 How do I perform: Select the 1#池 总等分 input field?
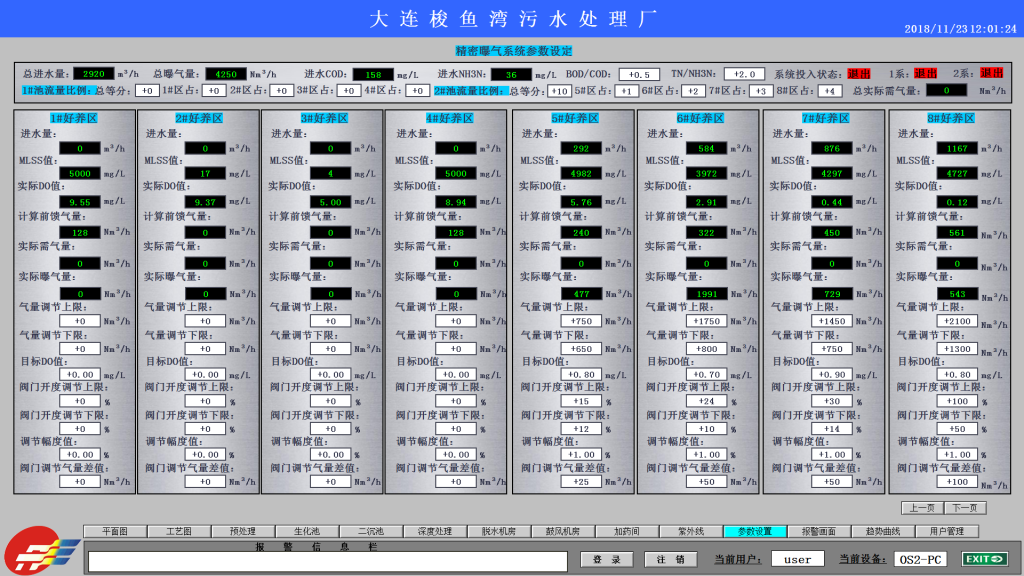click(x=148, y=91)
